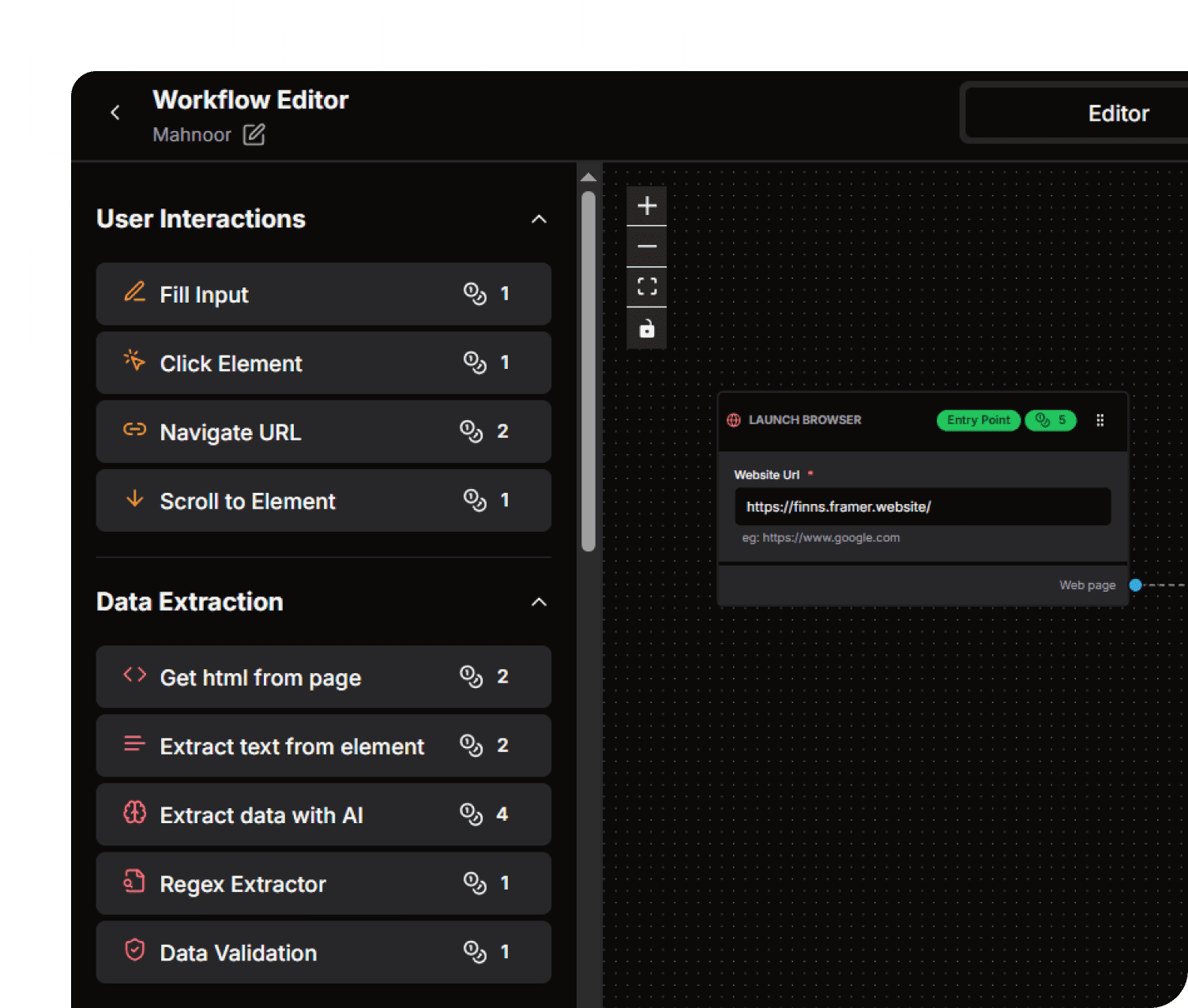Viewport: 1188px width, 1008px height.
Task: Click the Website Url input field
Action: point(922,506)
